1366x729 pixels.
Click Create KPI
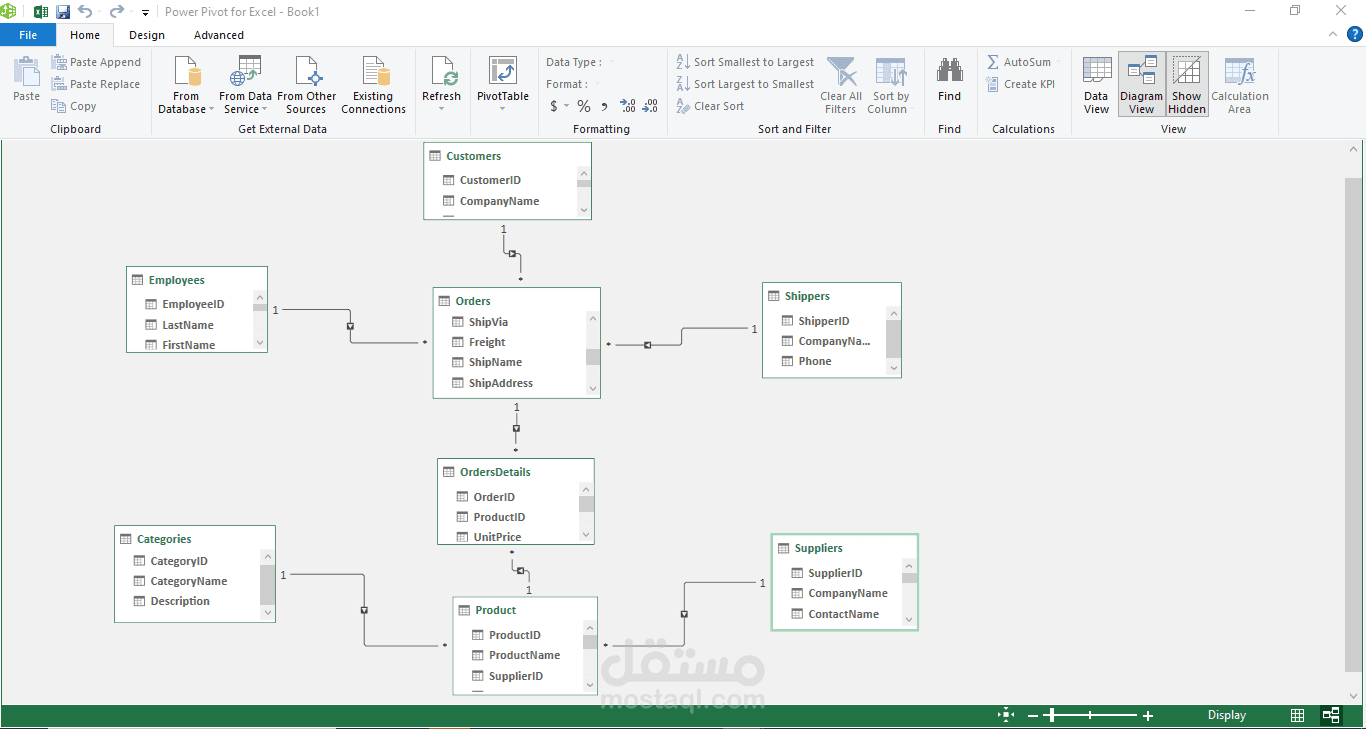pyautogui.click(x=1021, y=84)
